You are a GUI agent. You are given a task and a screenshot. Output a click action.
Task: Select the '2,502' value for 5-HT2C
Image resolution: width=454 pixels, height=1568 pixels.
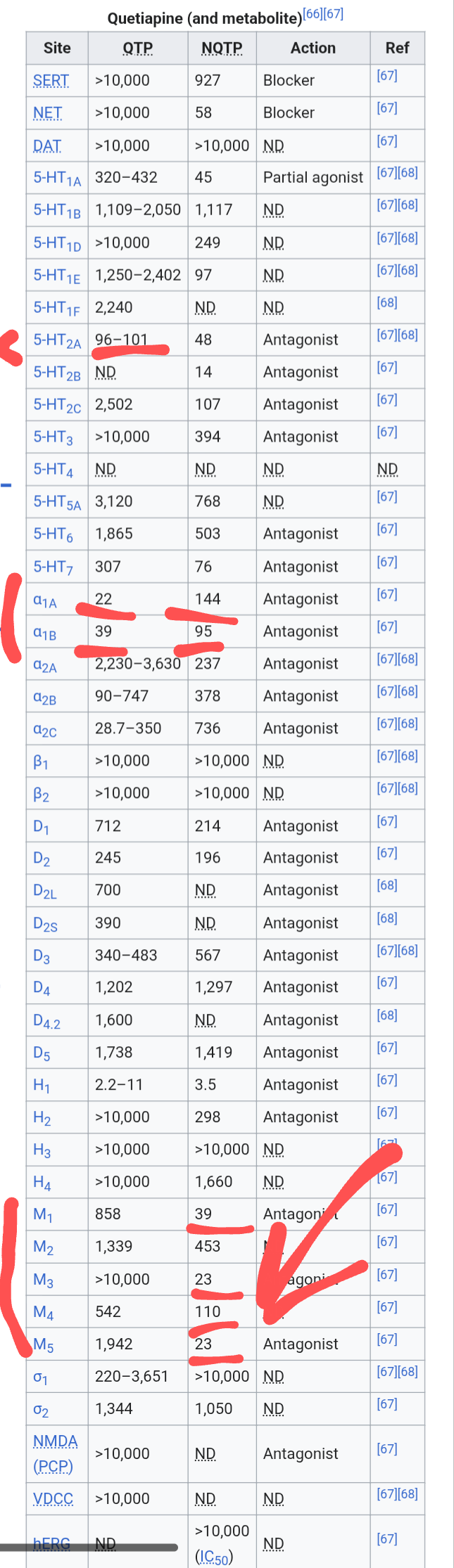[114, 404]
